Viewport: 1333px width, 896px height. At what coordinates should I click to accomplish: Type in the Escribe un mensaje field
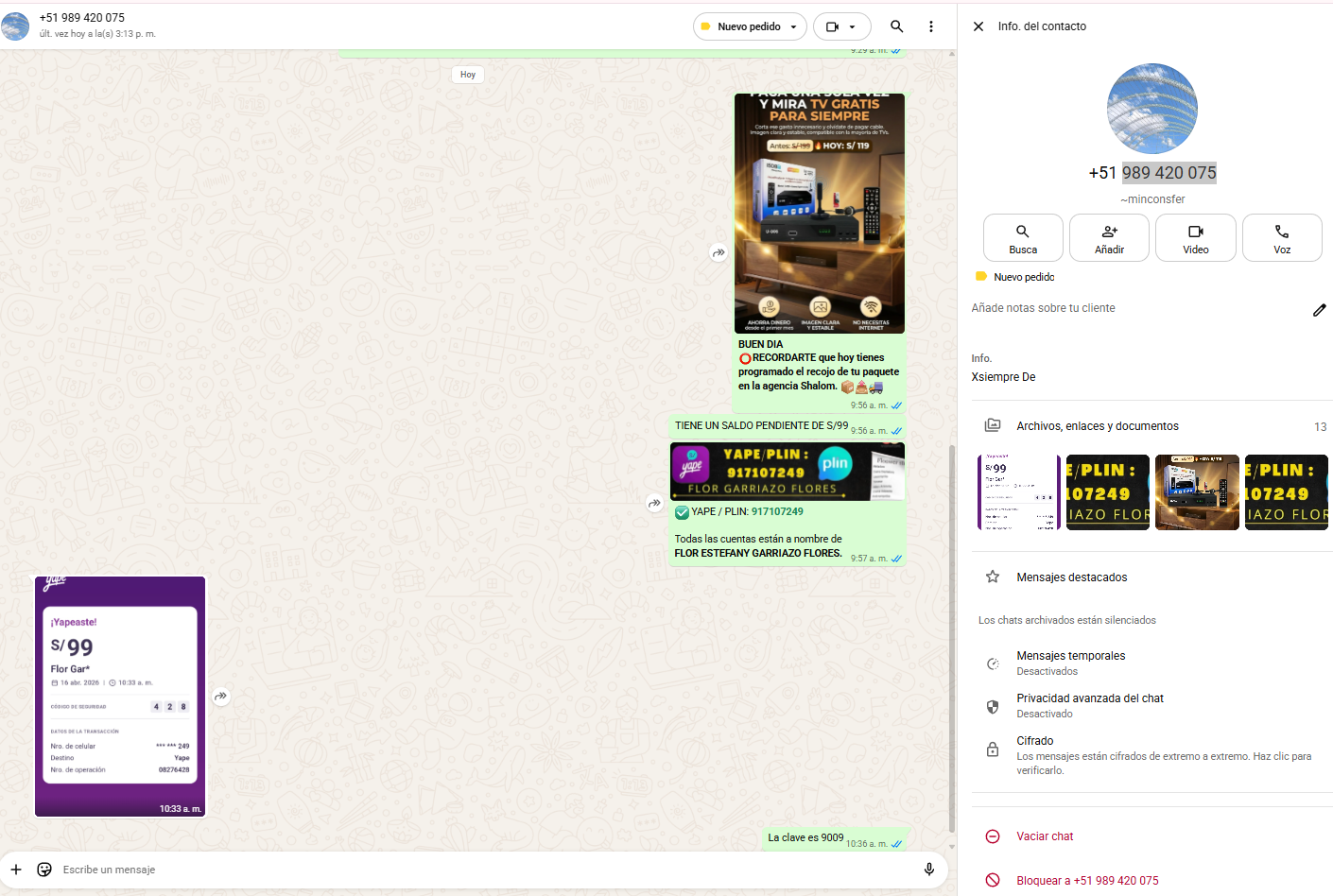coord(473,870)
